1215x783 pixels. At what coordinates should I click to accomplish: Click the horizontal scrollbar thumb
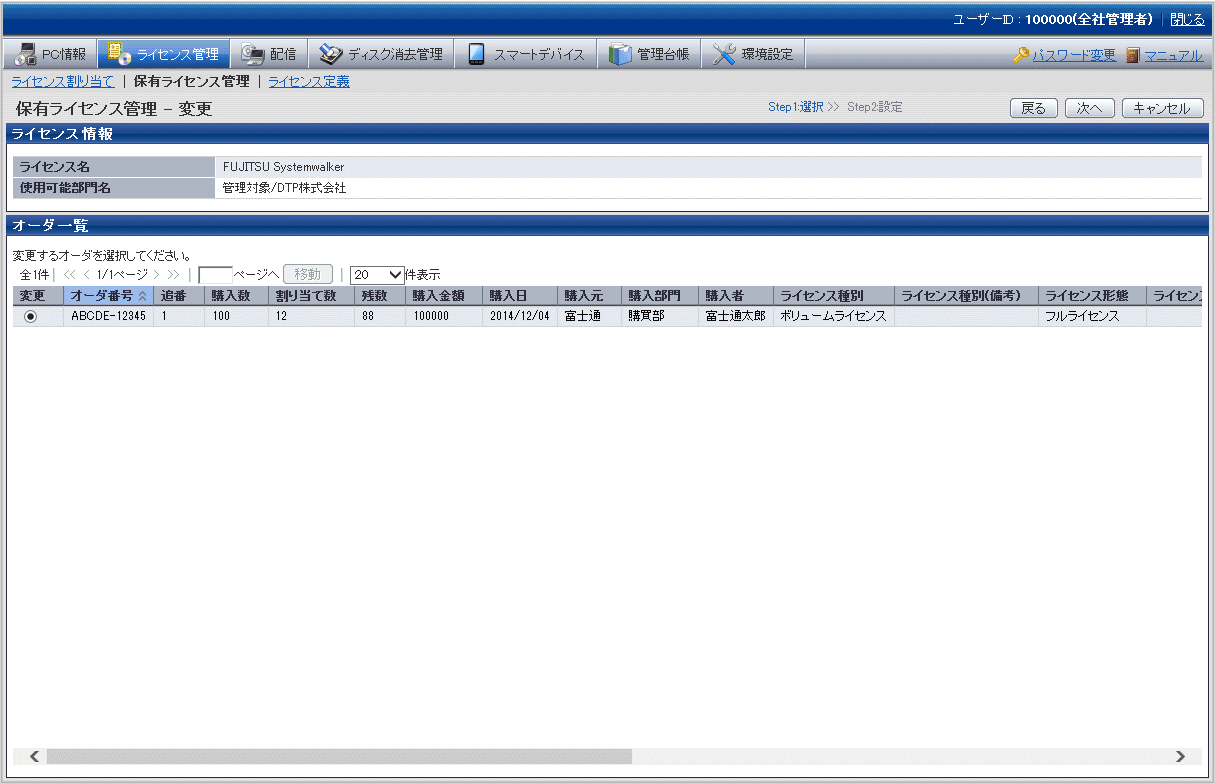coord(339,756)
